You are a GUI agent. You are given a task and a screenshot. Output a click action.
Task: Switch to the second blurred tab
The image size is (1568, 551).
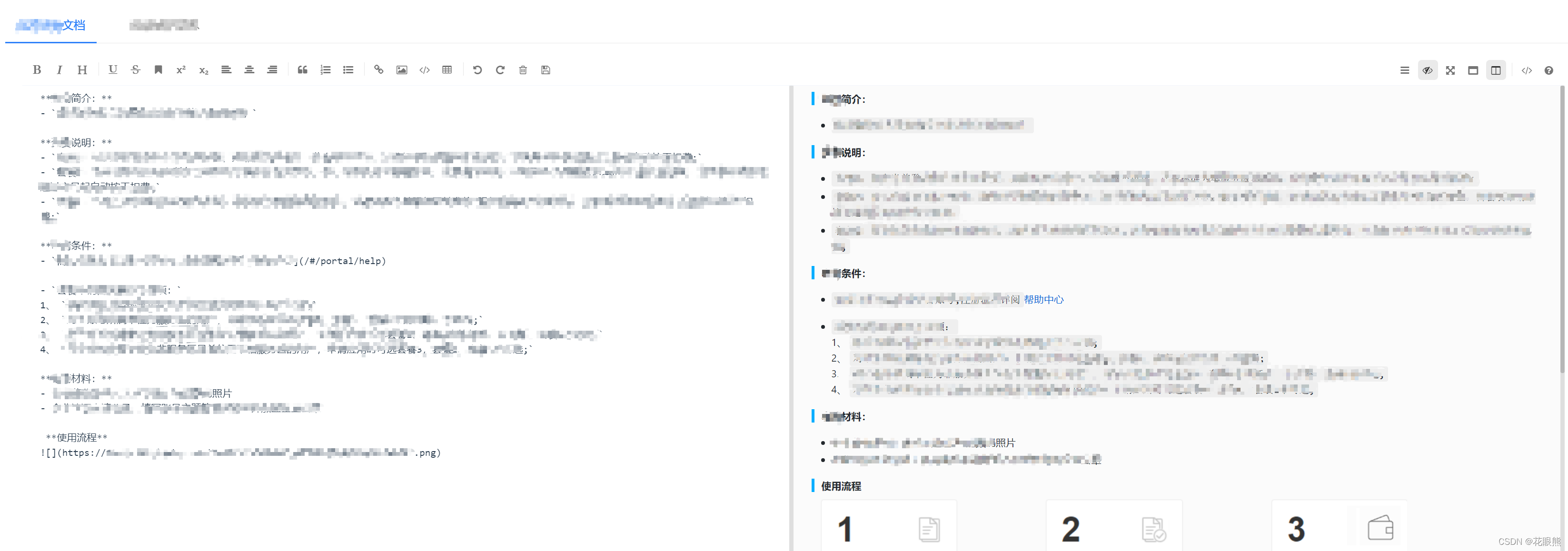coord(164,25)
